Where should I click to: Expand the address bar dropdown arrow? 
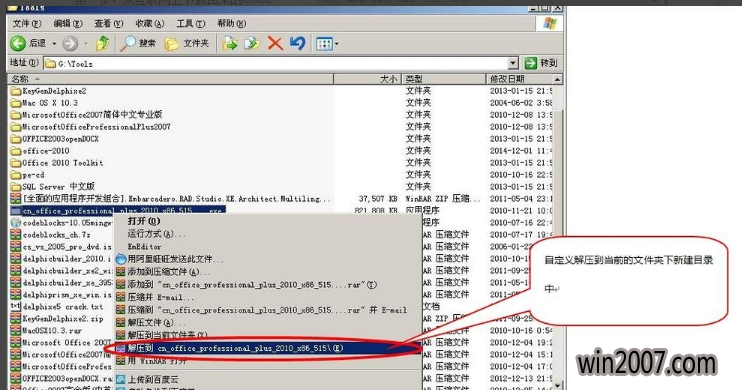[x=513, y=63]
